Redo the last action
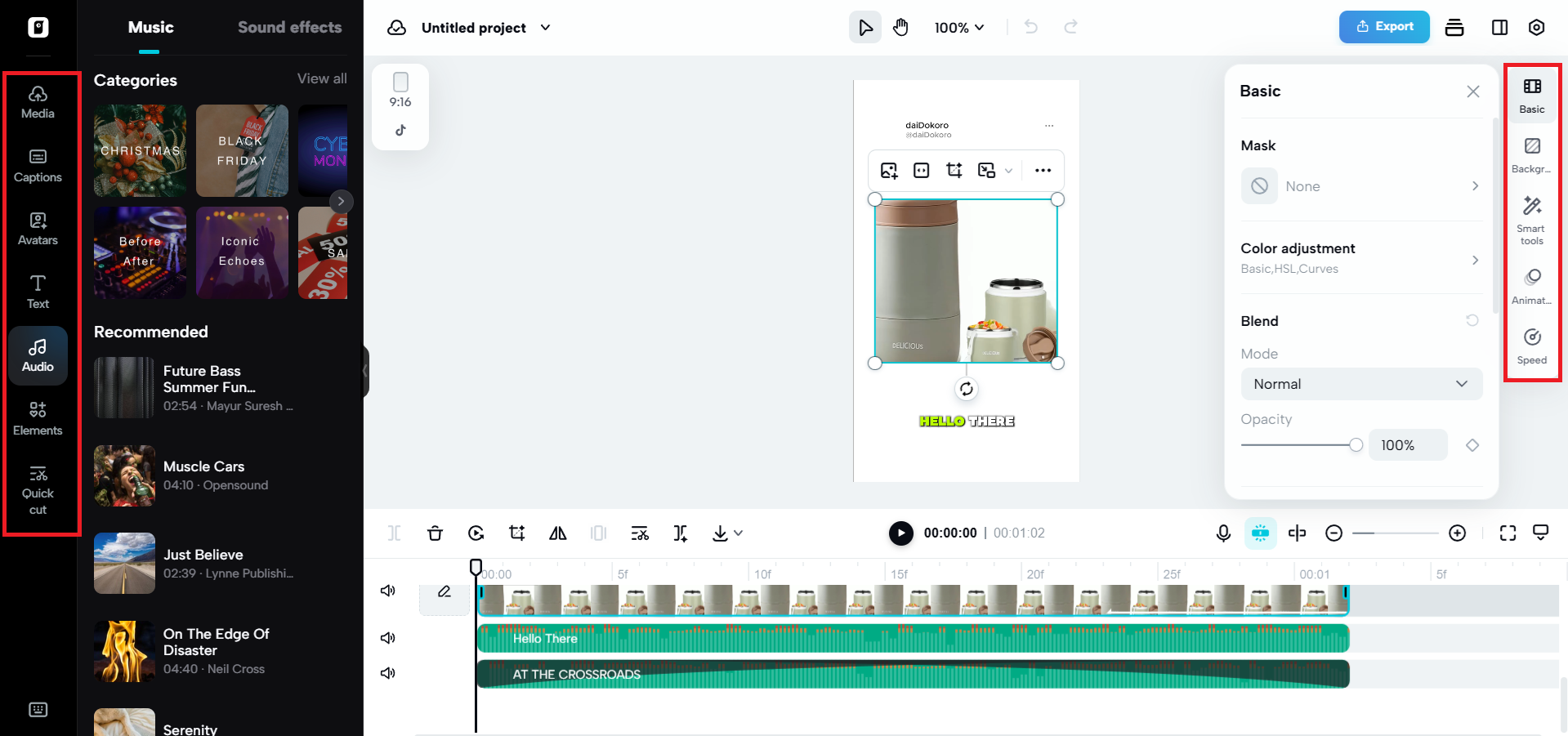The height and width of the screenshot is (736, 1568). click(1070, 28)
